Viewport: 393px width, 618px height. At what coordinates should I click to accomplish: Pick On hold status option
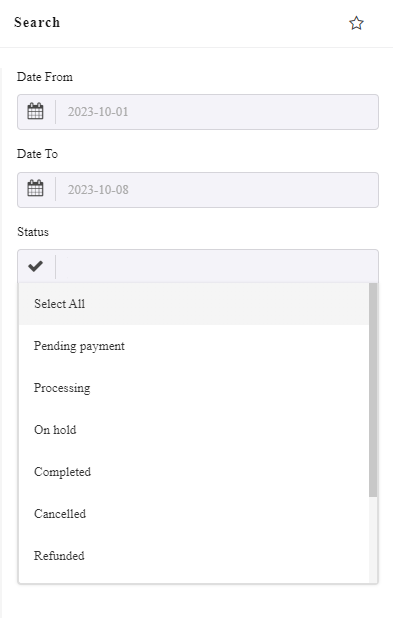point(194,430)
